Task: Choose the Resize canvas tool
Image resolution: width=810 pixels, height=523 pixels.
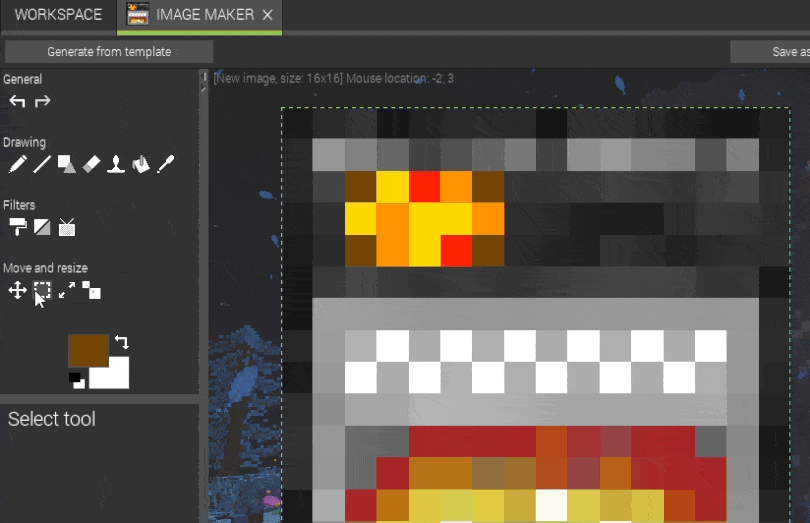Action: point(91,290)
